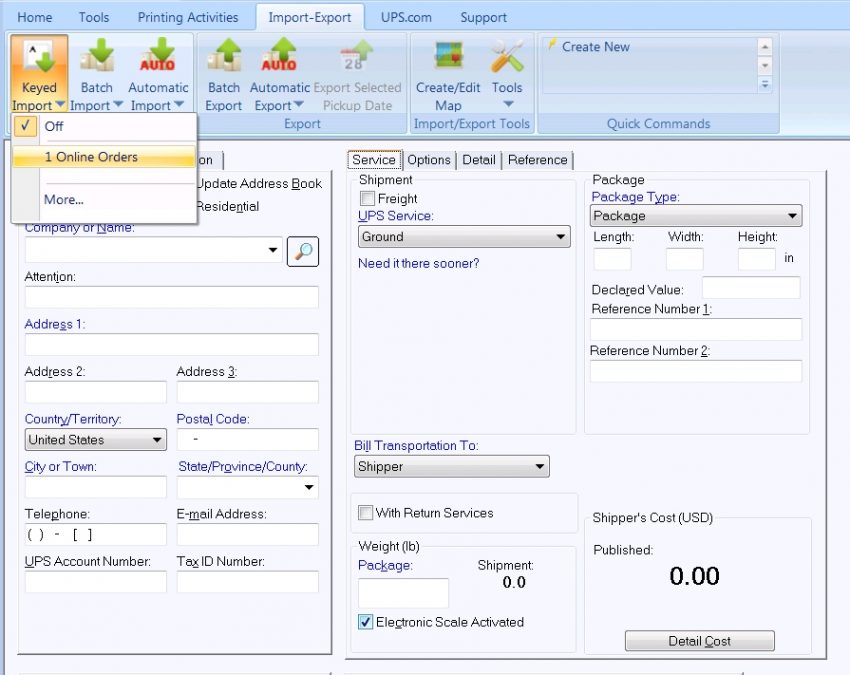The height and width of the screenshot is (675, 850).
Task: Disable Electronic Scale Activated
Action: 365,622
